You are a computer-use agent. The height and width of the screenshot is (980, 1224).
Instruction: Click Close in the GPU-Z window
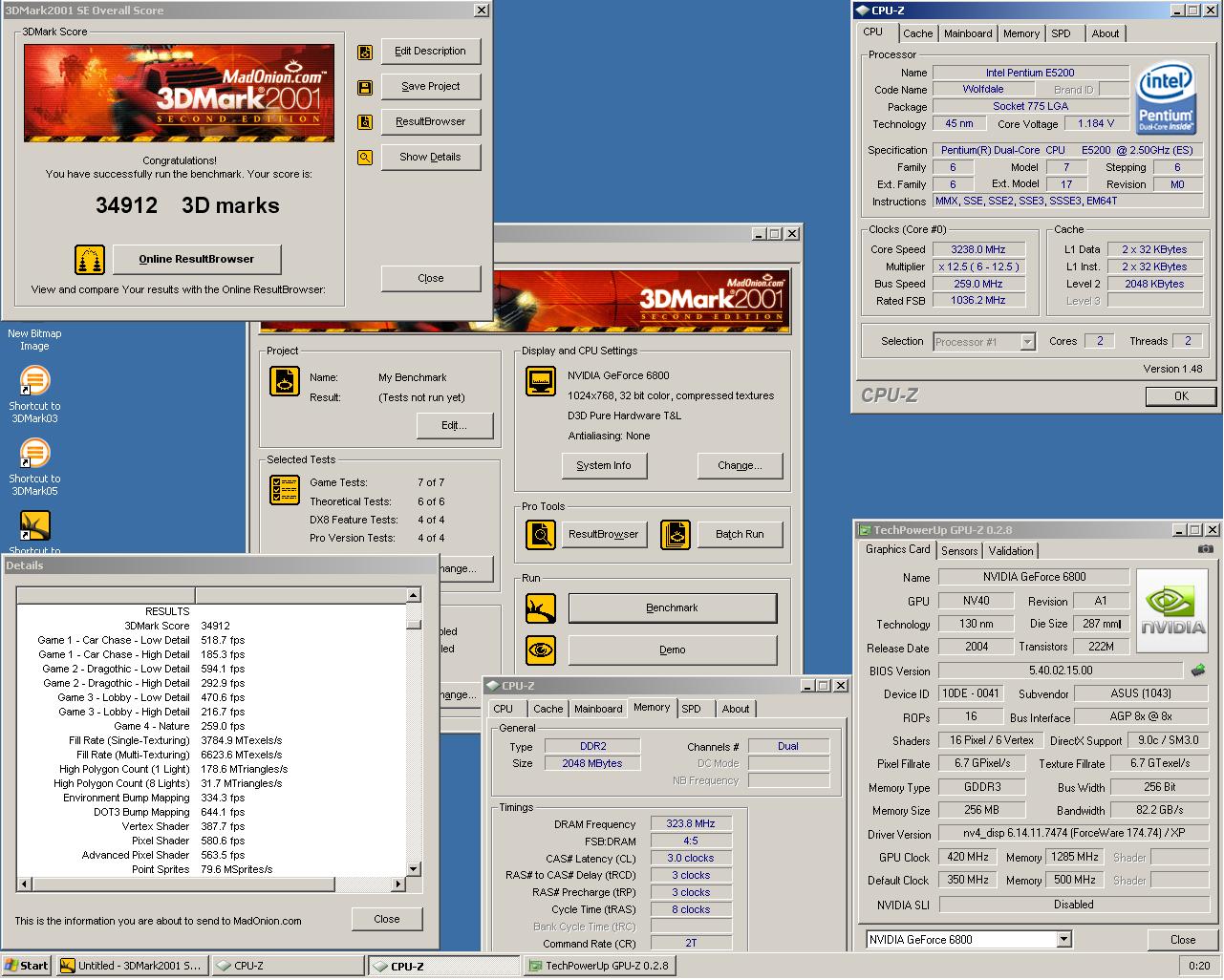tap(1183, 940)
